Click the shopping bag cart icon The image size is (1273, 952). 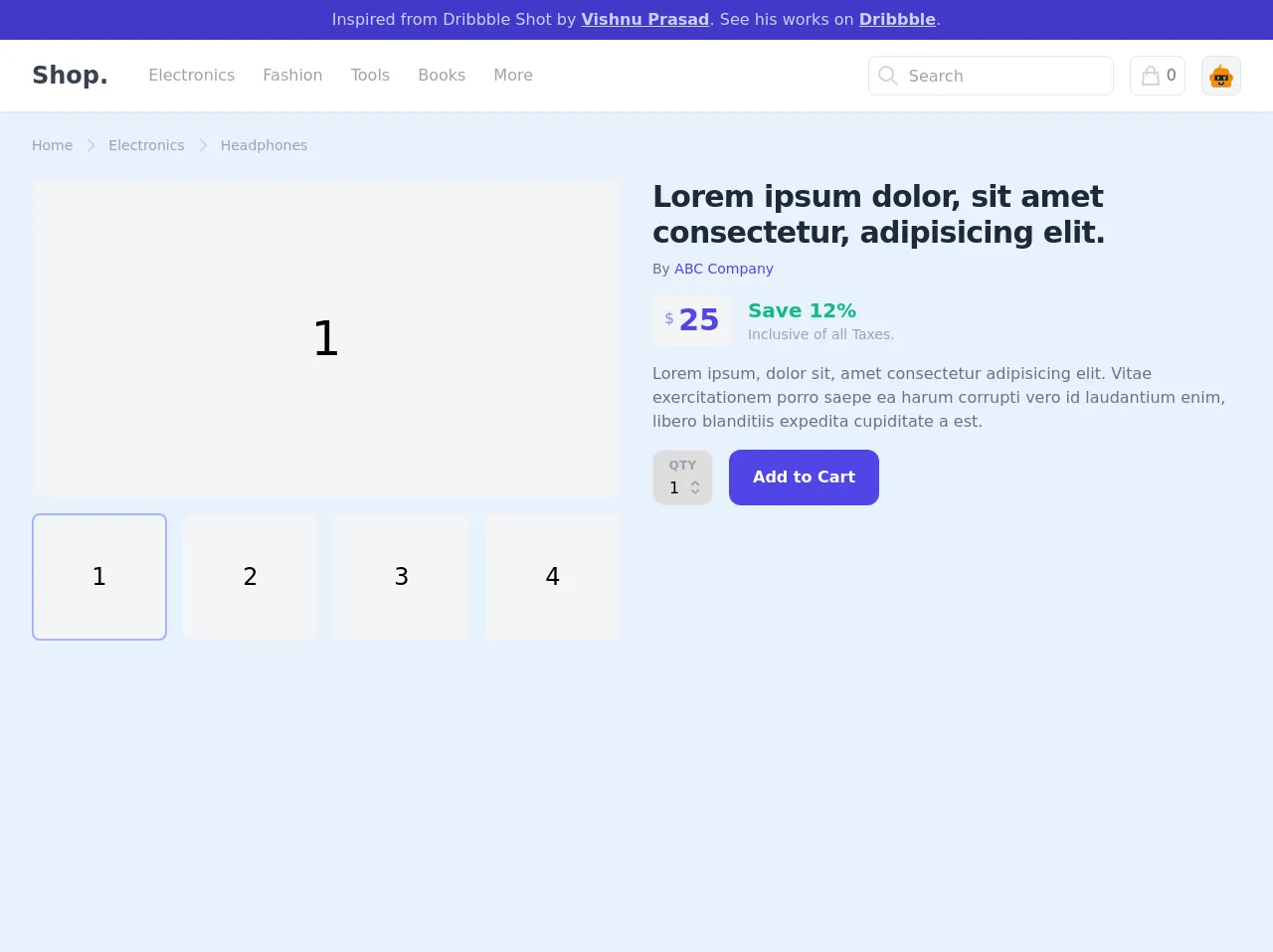pos(1151,76)
